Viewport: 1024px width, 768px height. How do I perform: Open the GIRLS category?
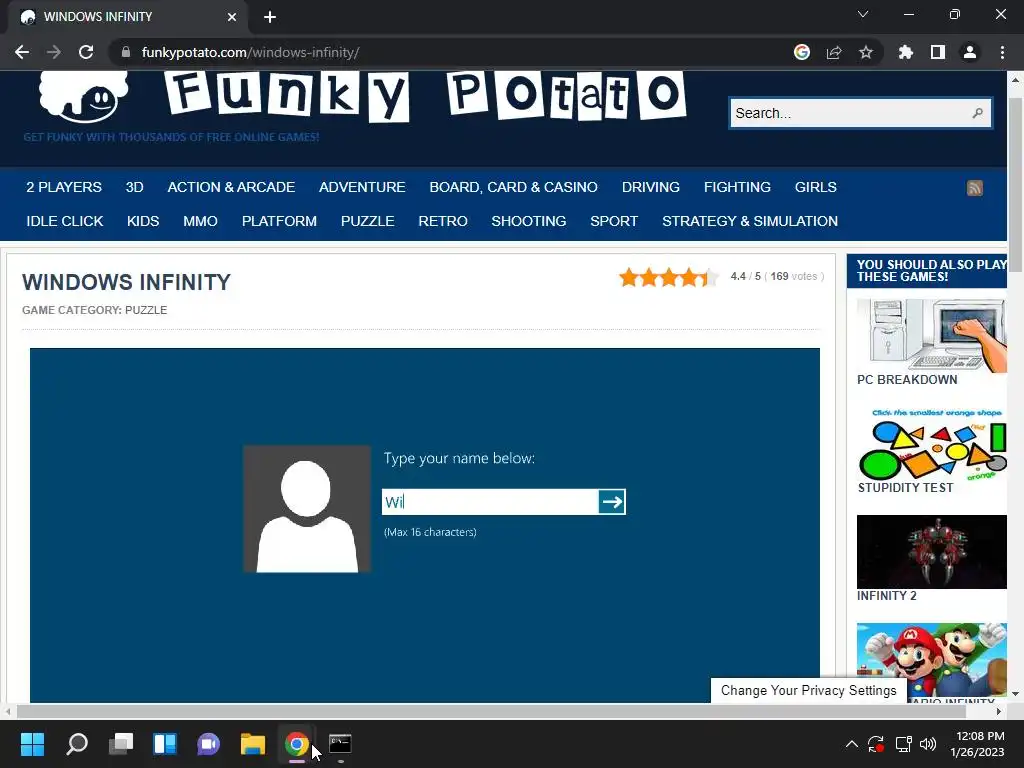[x=815, y=187]
